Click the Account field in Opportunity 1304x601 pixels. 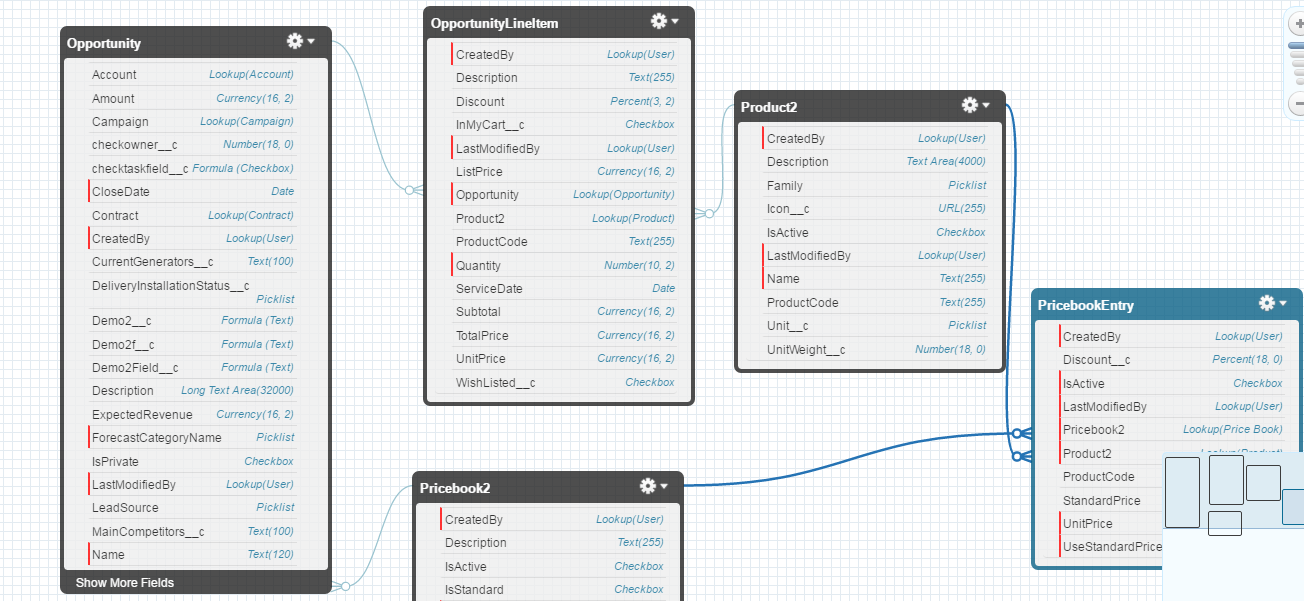pyautogui.click(x=193, y=75)
